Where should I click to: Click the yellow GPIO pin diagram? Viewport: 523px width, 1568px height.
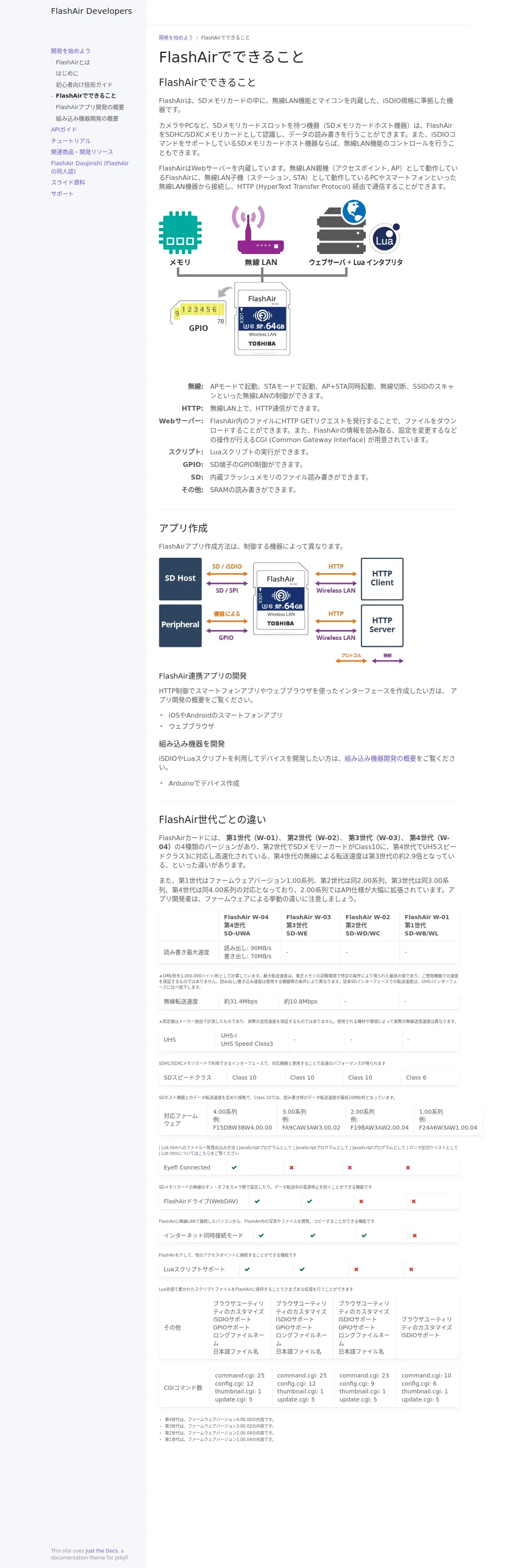point(198,312)
